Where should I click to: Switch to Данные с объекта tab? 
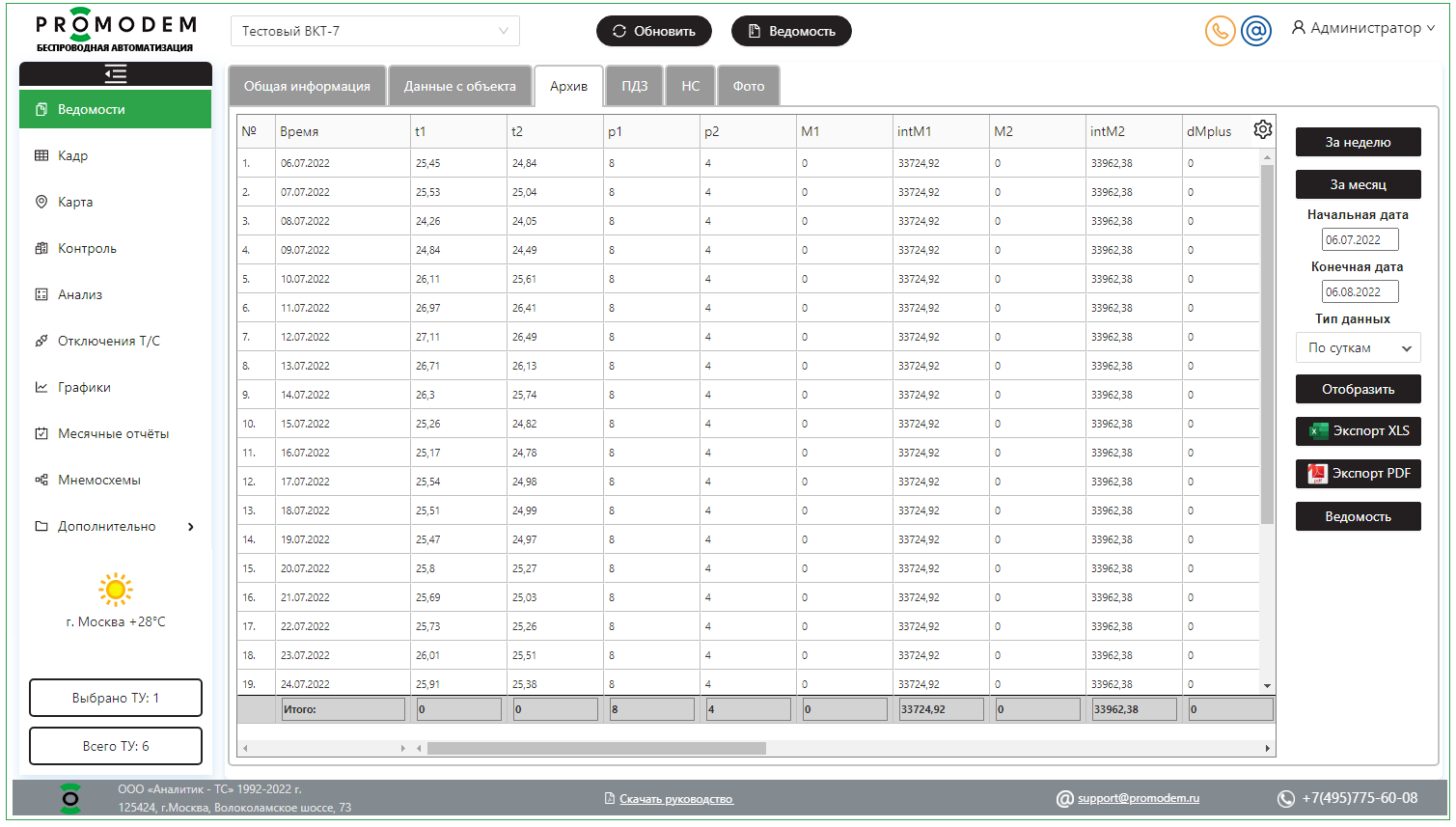[460, 86]
